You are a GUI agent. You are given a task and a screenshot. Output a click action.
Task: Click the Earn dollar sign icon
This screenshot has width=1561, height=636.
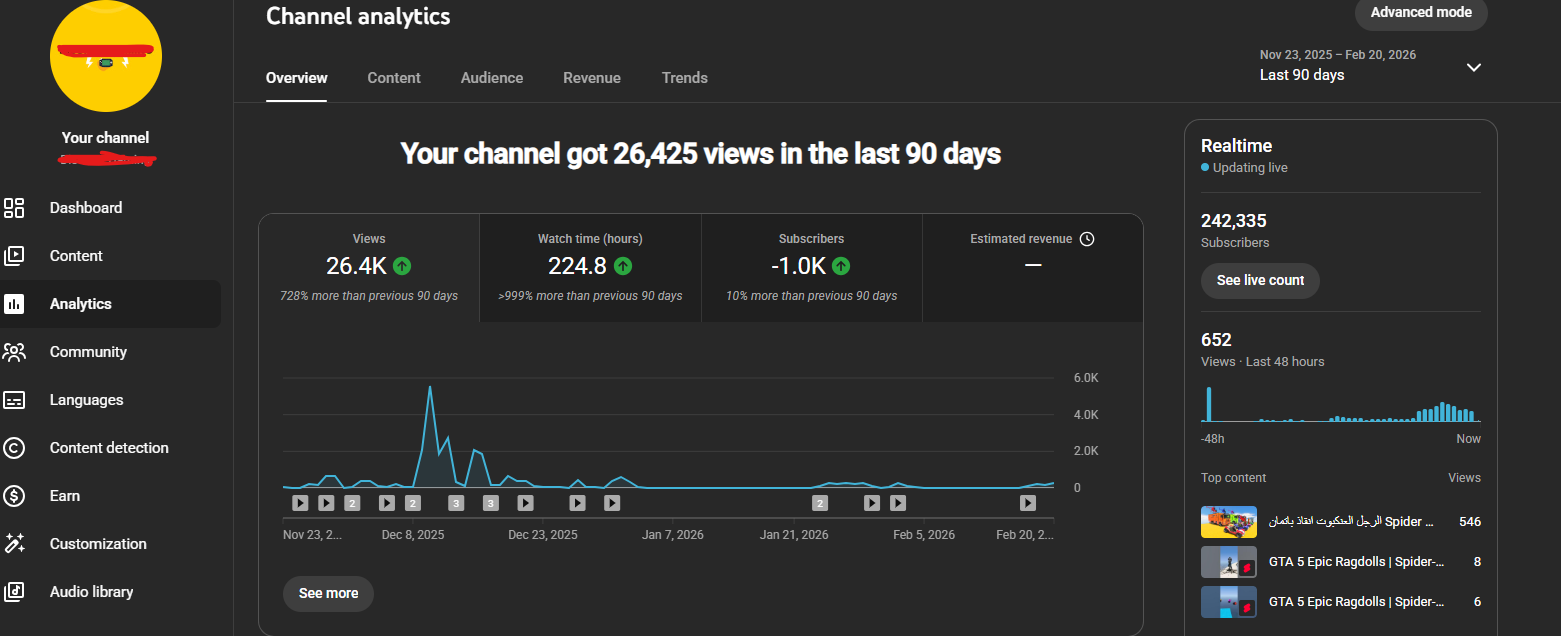[x=14, y=496]
